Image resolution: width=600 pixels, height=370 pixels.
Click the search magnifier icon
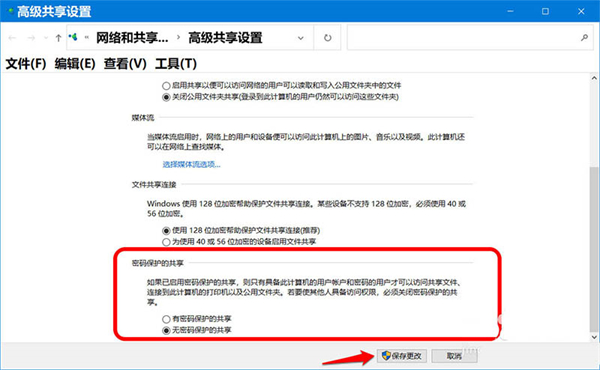pyautogui.click(x=584, y=37)
